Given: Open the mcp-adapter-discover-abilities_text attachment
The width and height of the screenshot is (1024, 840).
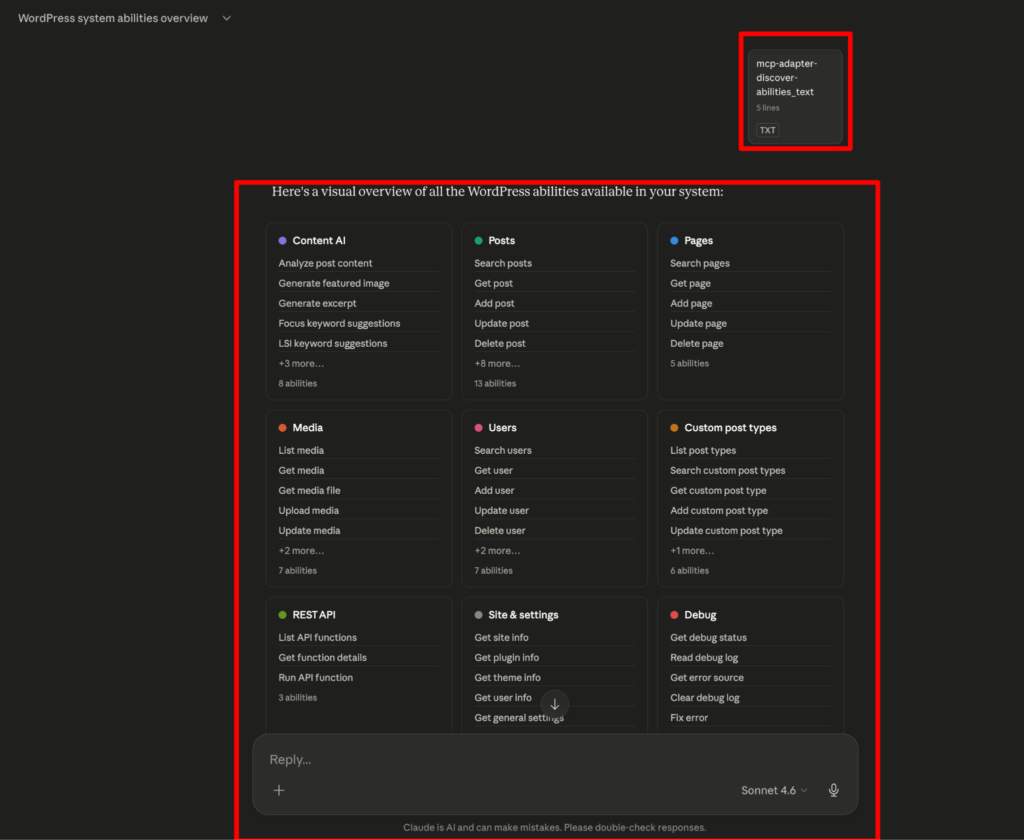Looking at the screenshot, I should (x=795, y=96).
